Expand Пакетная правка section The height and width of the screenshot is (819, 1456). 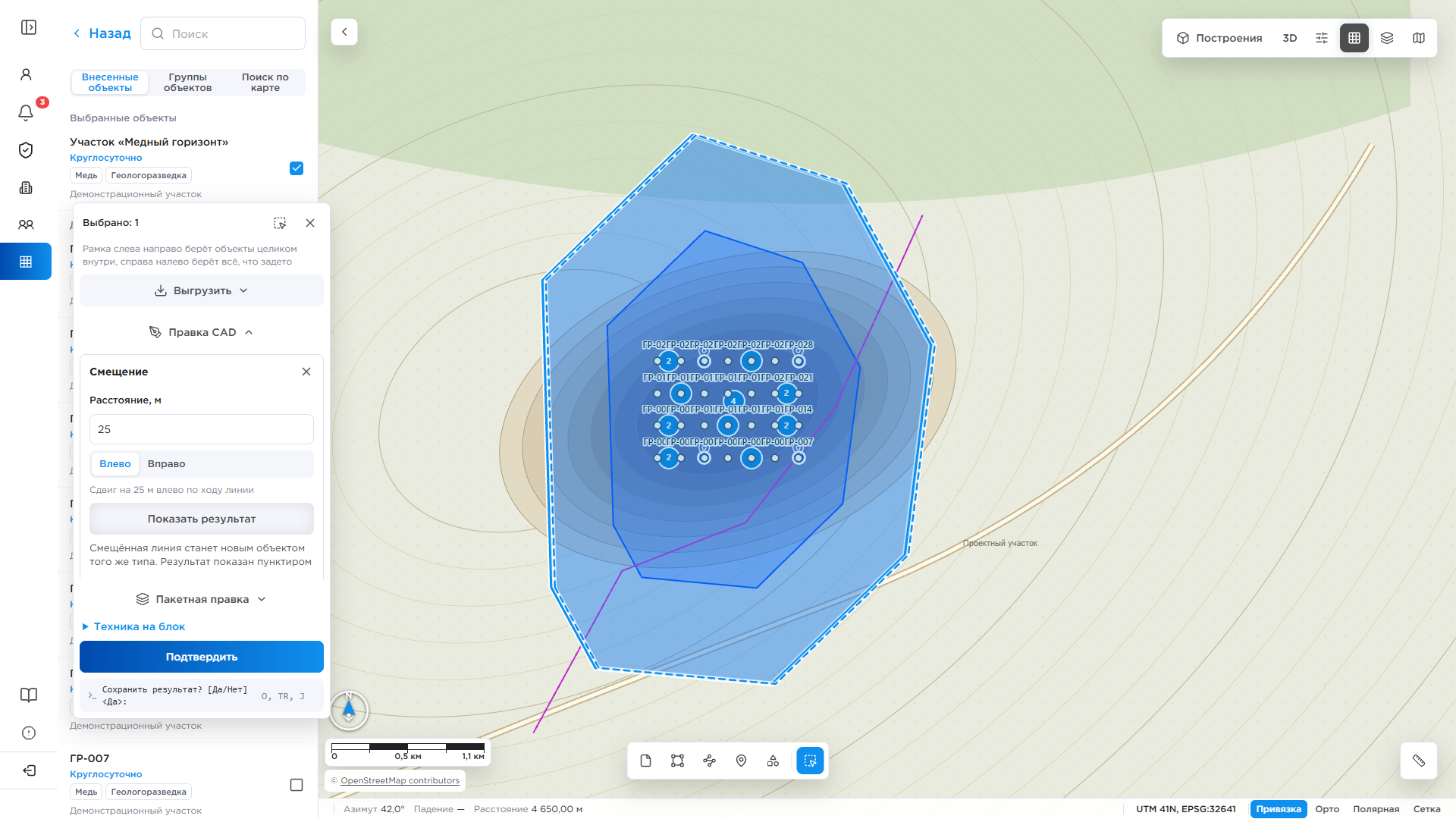click(202, 599)
